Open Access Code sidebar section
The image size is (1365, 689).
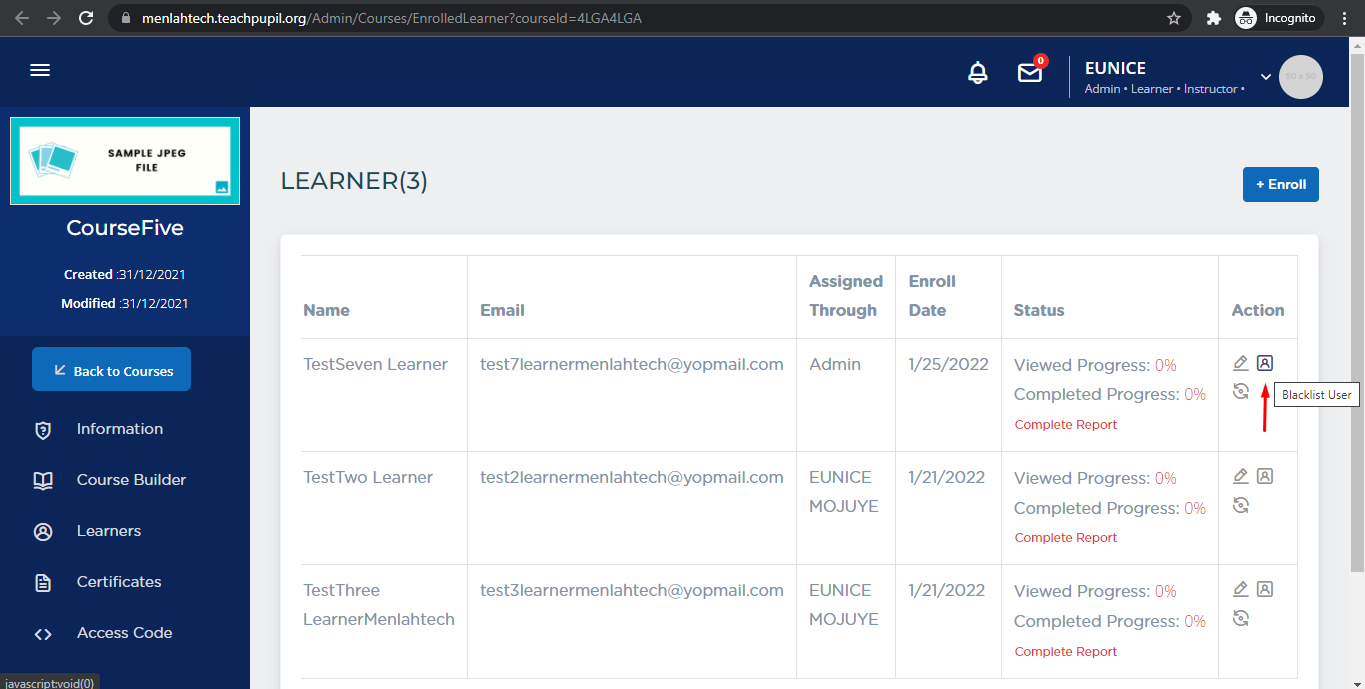(x=124, y=633)
